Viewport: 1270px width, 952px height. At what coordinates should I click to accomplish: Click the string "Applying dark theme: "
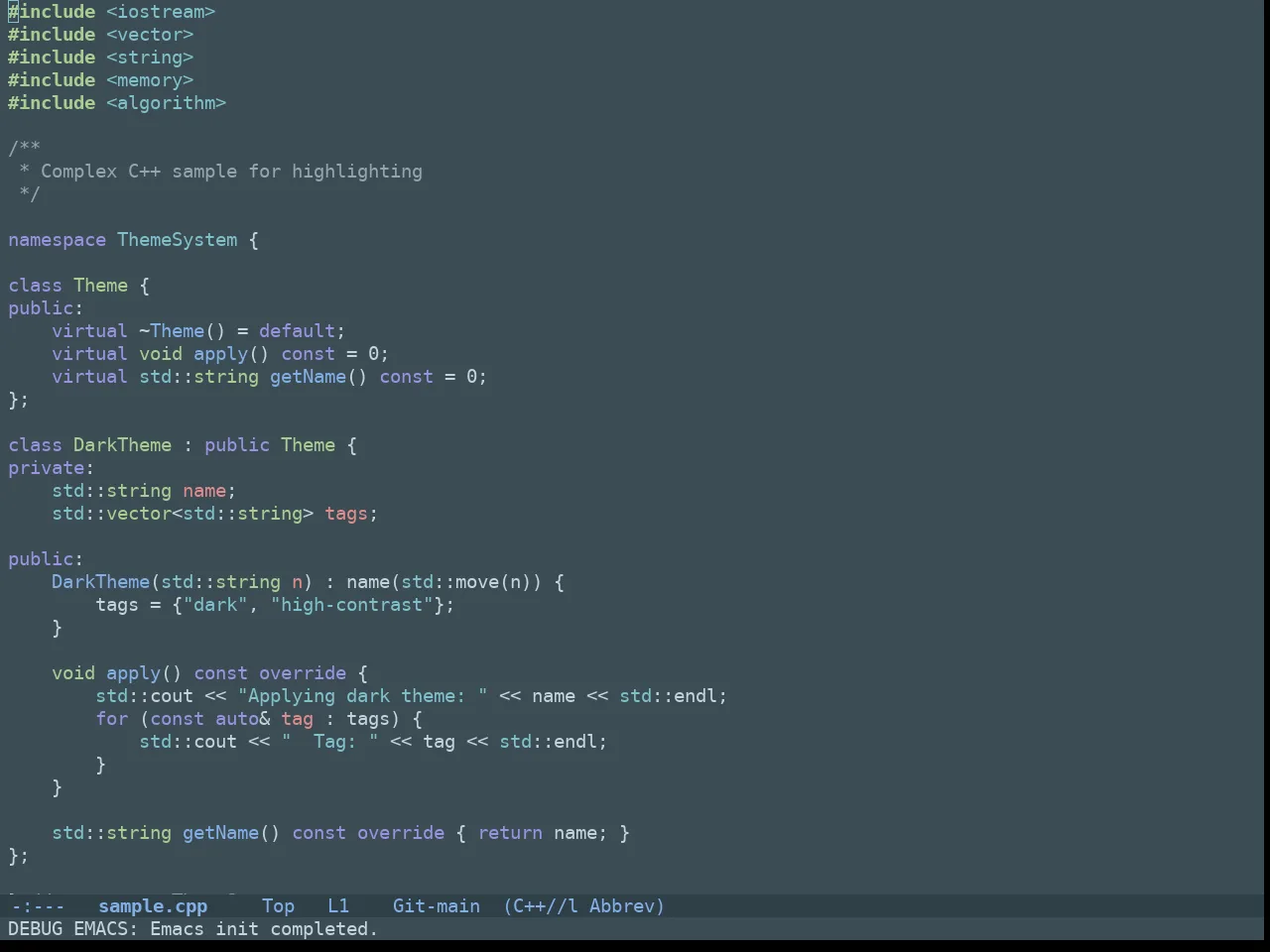point(362,696)
